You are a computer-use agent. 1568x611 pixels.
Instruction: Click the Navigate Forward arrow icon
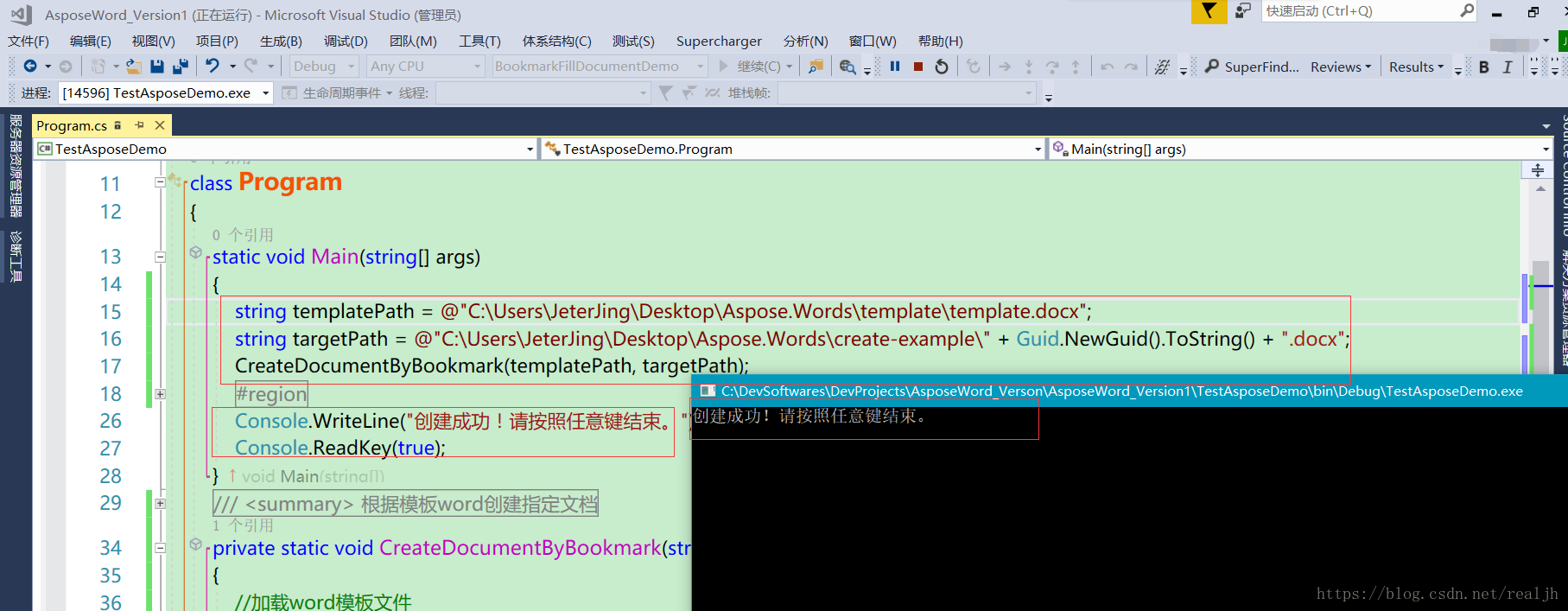(66, 67)
